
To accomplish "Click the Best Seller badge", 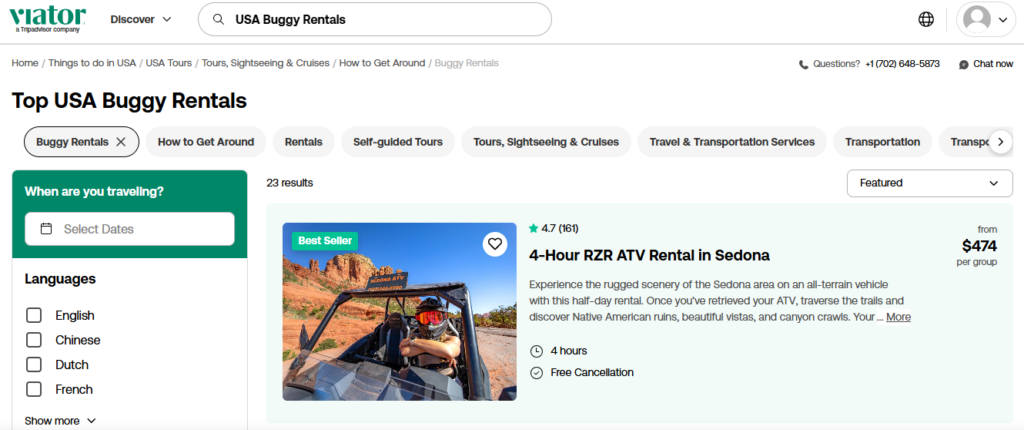I will point(325,240).
